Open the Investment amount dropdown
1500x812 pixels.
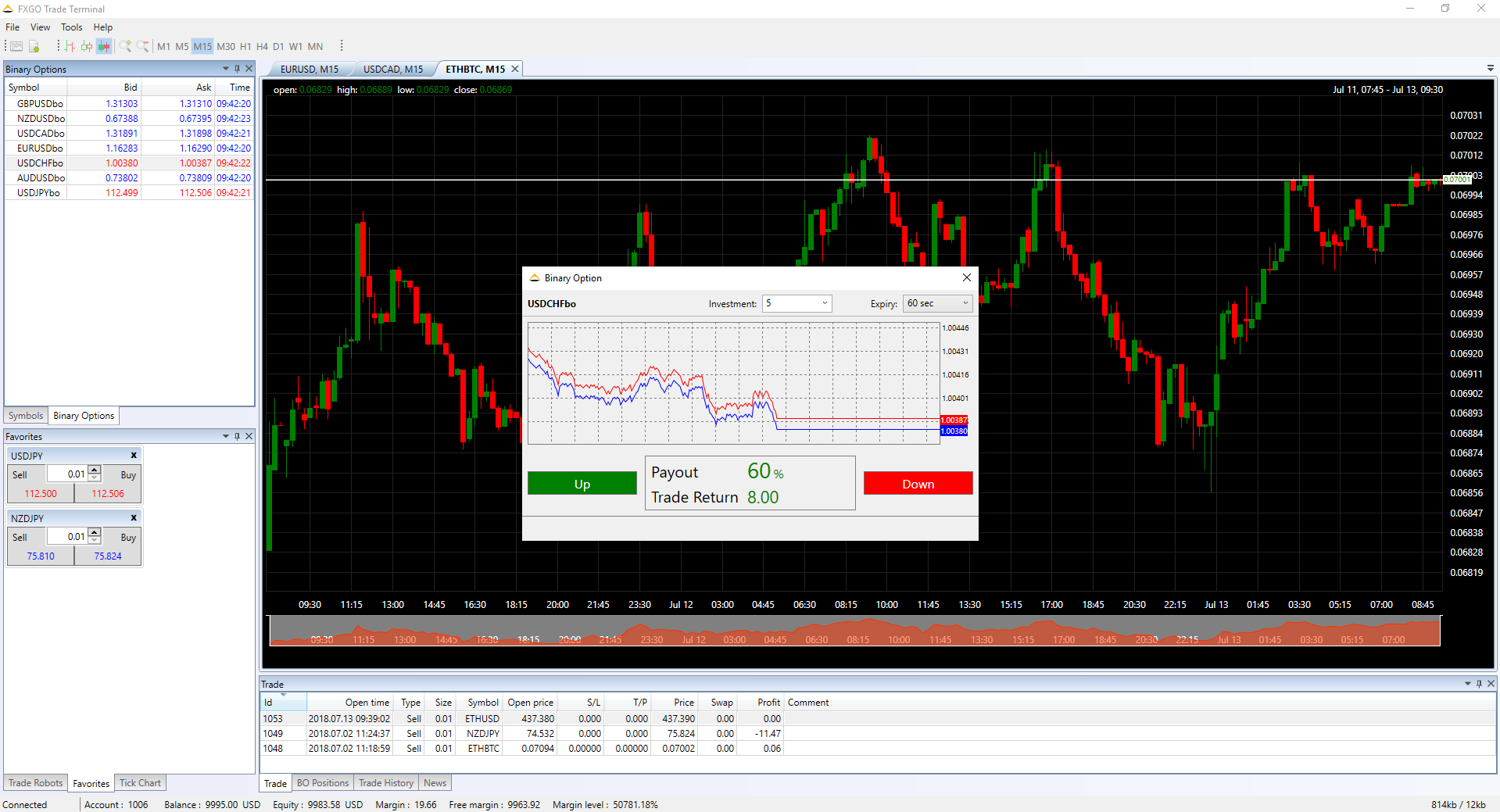point(824,303)
